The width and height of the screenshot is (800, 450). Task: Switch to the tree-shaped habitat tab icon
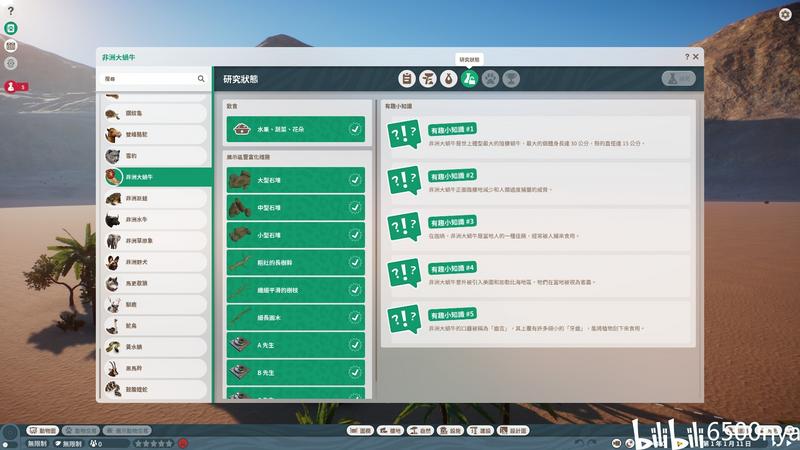point(428,79)
